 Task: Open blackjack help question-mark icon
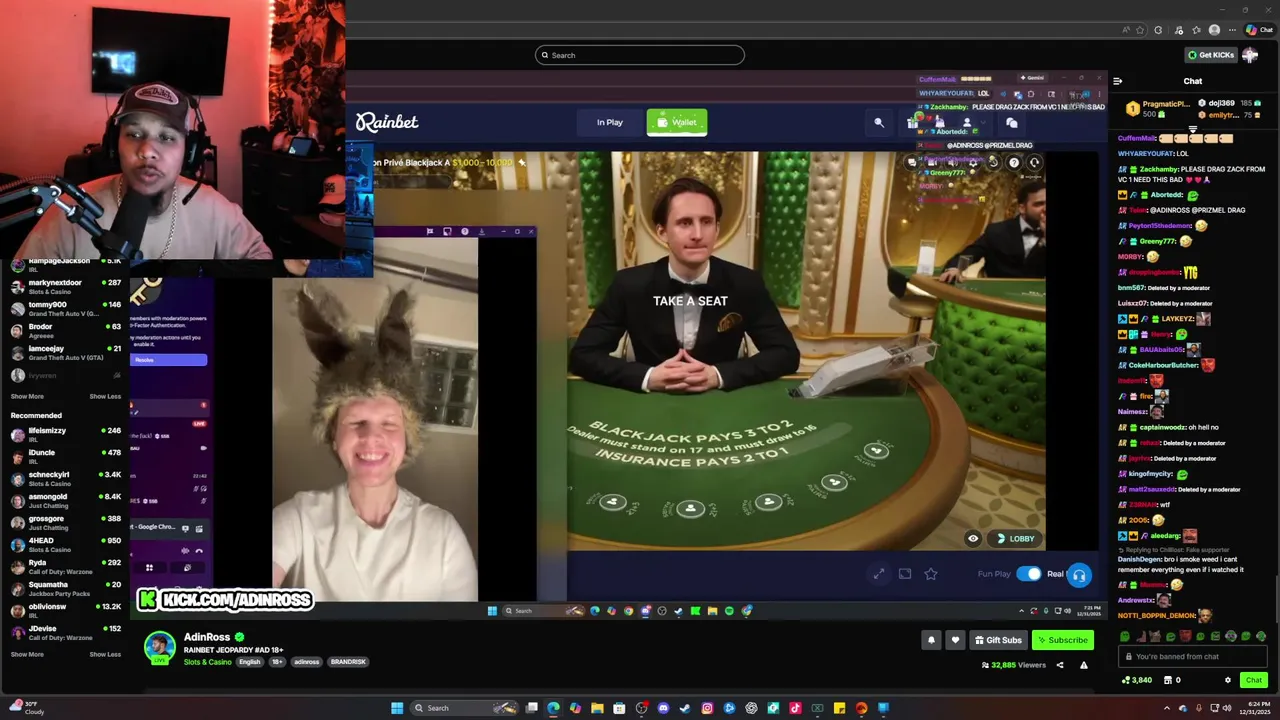[x=1014, y=162]
